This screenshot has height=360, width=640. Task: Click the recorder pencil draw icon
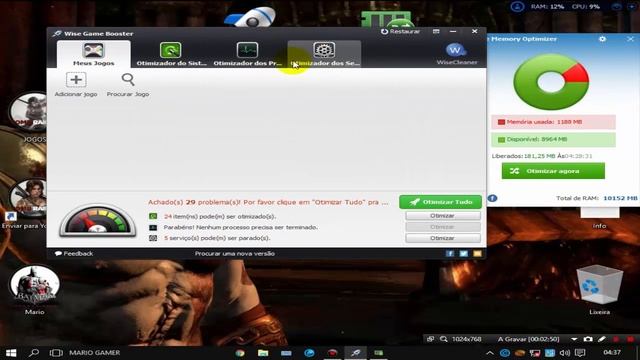tap(602, 339)
